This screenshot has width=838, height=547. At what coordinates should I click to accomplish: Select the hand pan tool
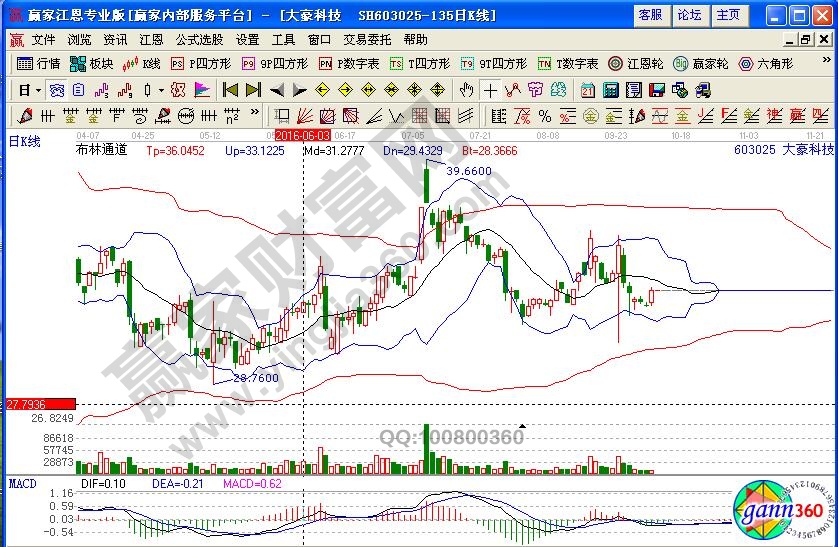click(467, 90)
